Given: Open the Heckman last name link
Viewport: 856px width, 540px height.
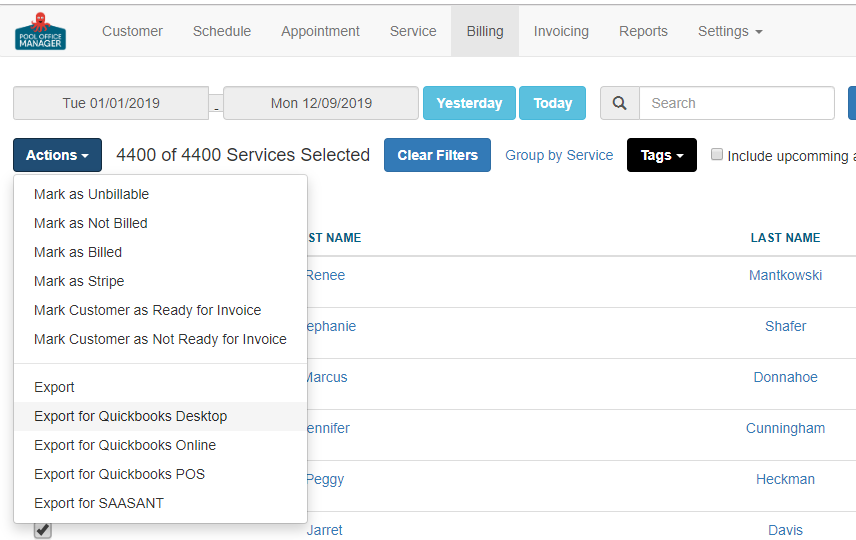Looking at the screenshot, I should pos(785,479).
